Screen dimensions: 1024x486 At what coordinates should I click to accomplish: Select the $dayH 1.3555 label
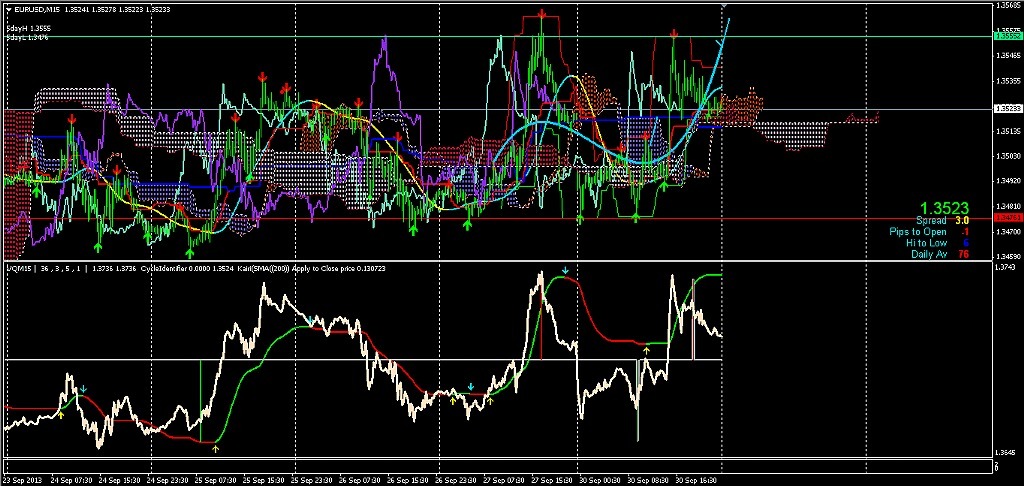pos(29,29)
